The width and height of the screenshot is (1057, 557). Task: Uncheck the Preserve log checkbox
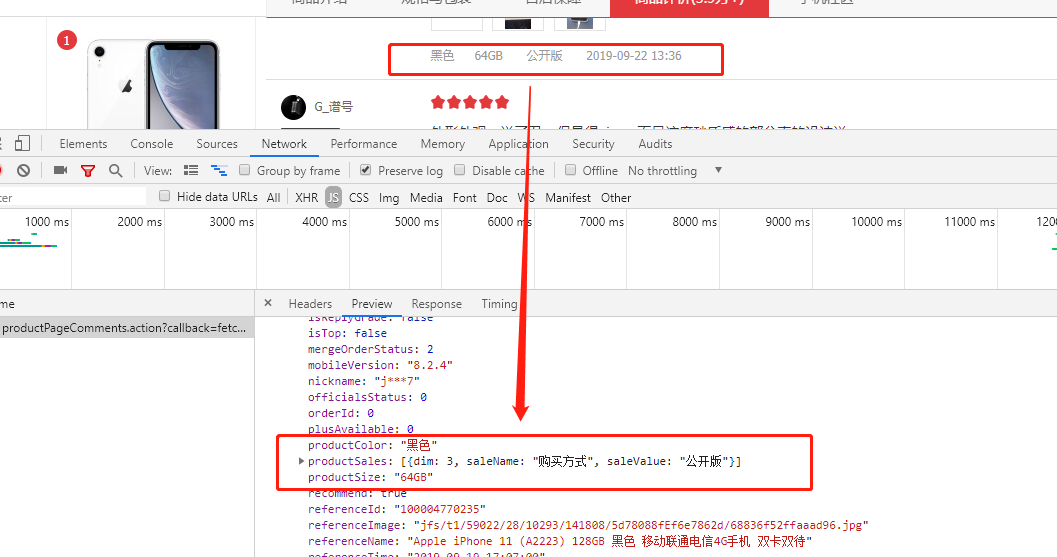pos(365,170)
